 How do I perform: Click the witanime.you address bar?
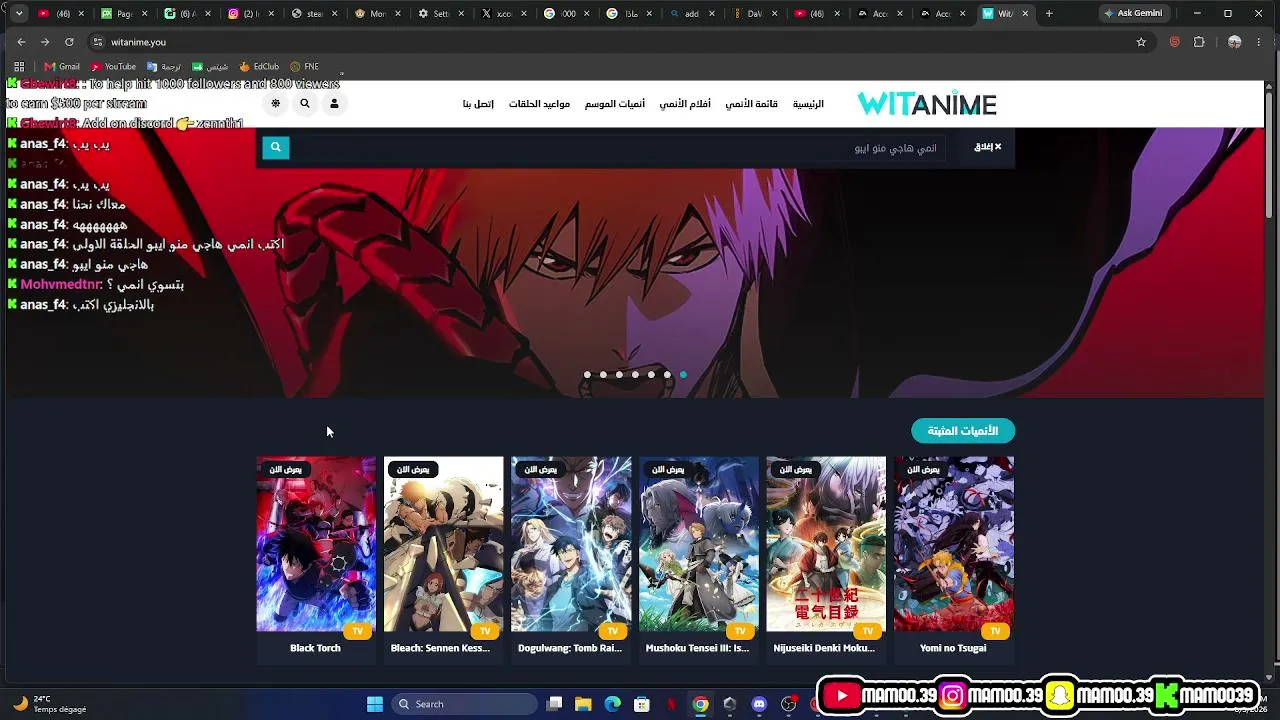[x=610, y=42]
